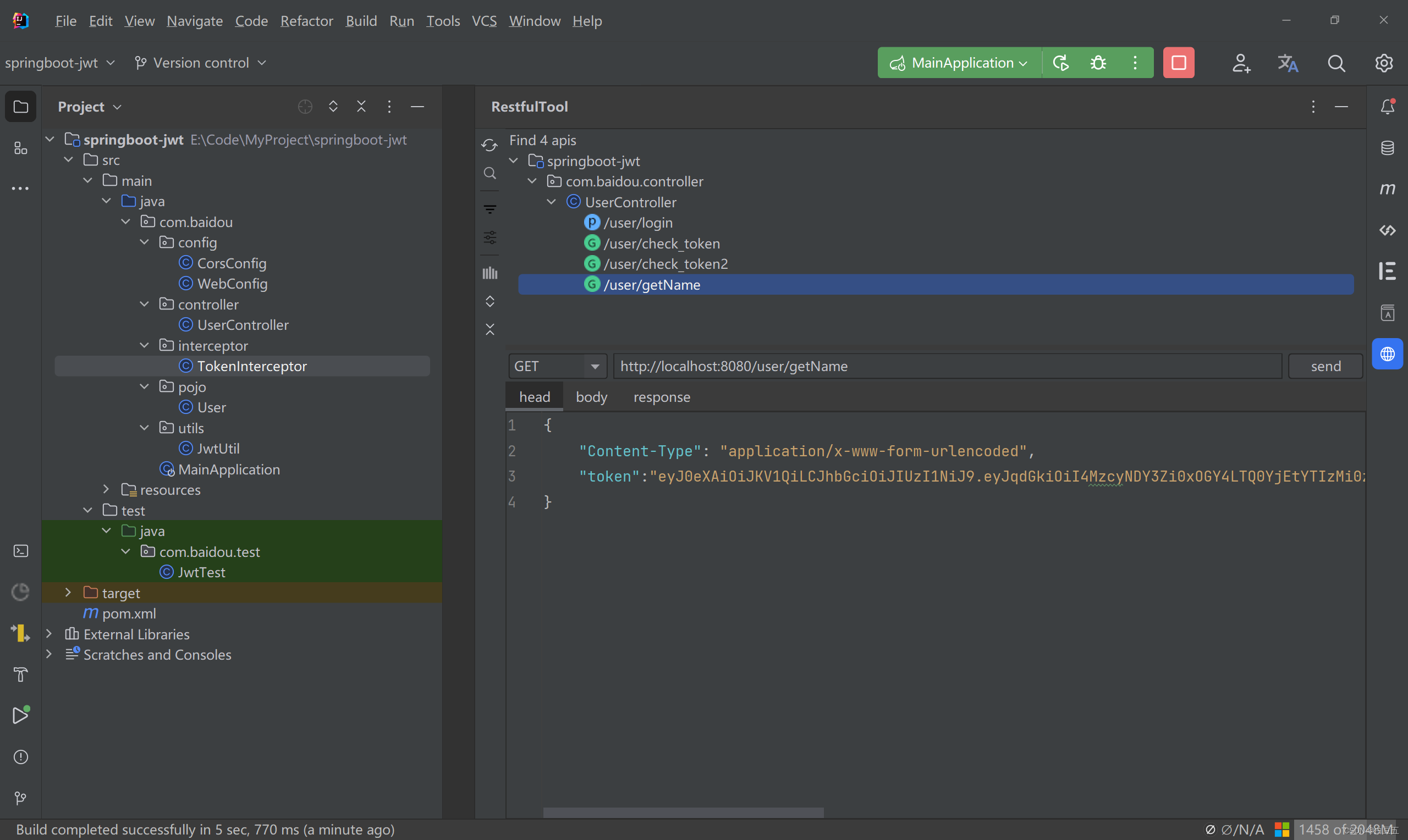The height and width of the screenshot is (840, 1408).
Task: Click the send button
Action: coord(1325,366)
